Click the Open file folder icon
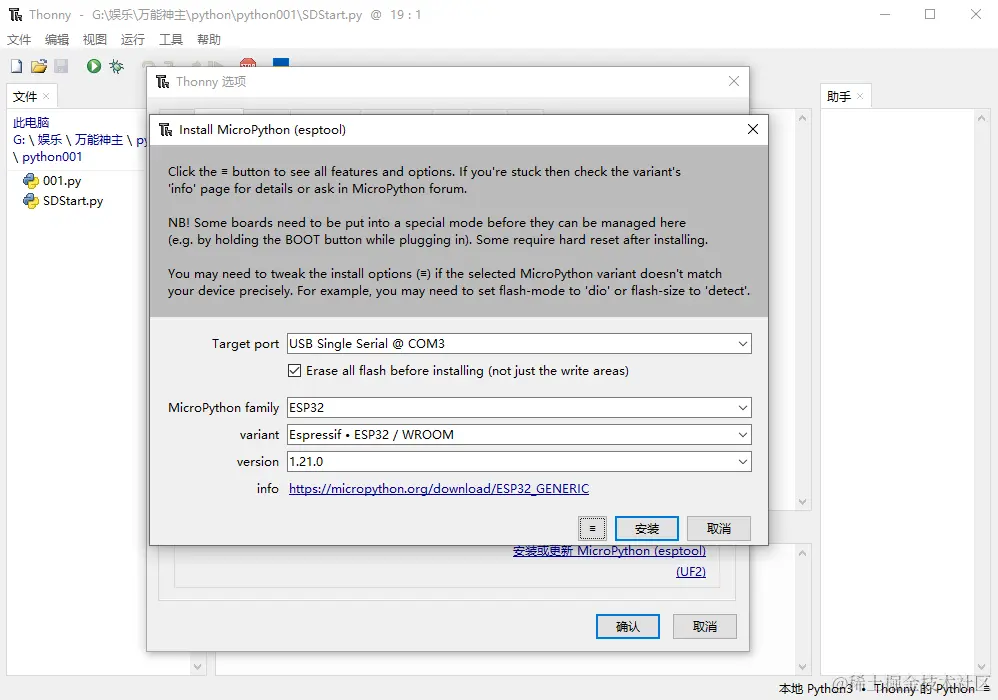The image size is (998, 700). point(39,66)
